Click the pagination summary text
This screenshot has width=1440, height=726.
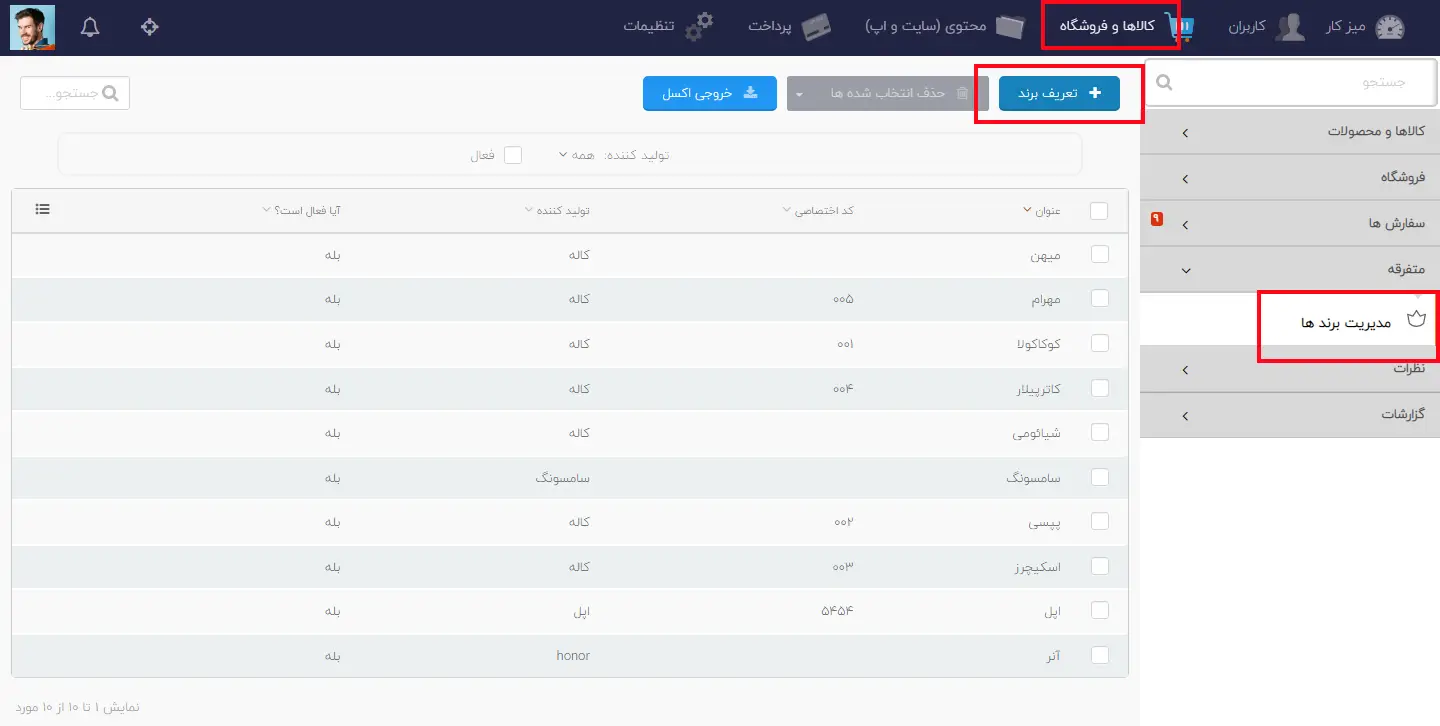click(x=77, y=707)
